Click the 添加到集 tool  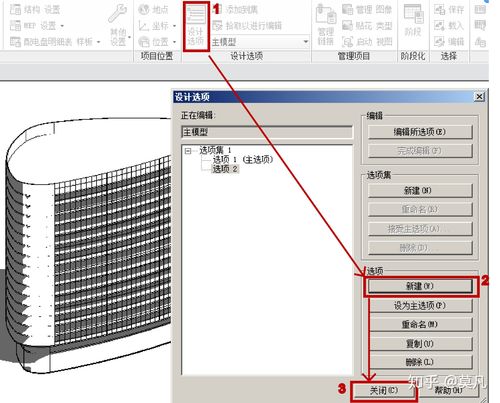click(235, 10)
